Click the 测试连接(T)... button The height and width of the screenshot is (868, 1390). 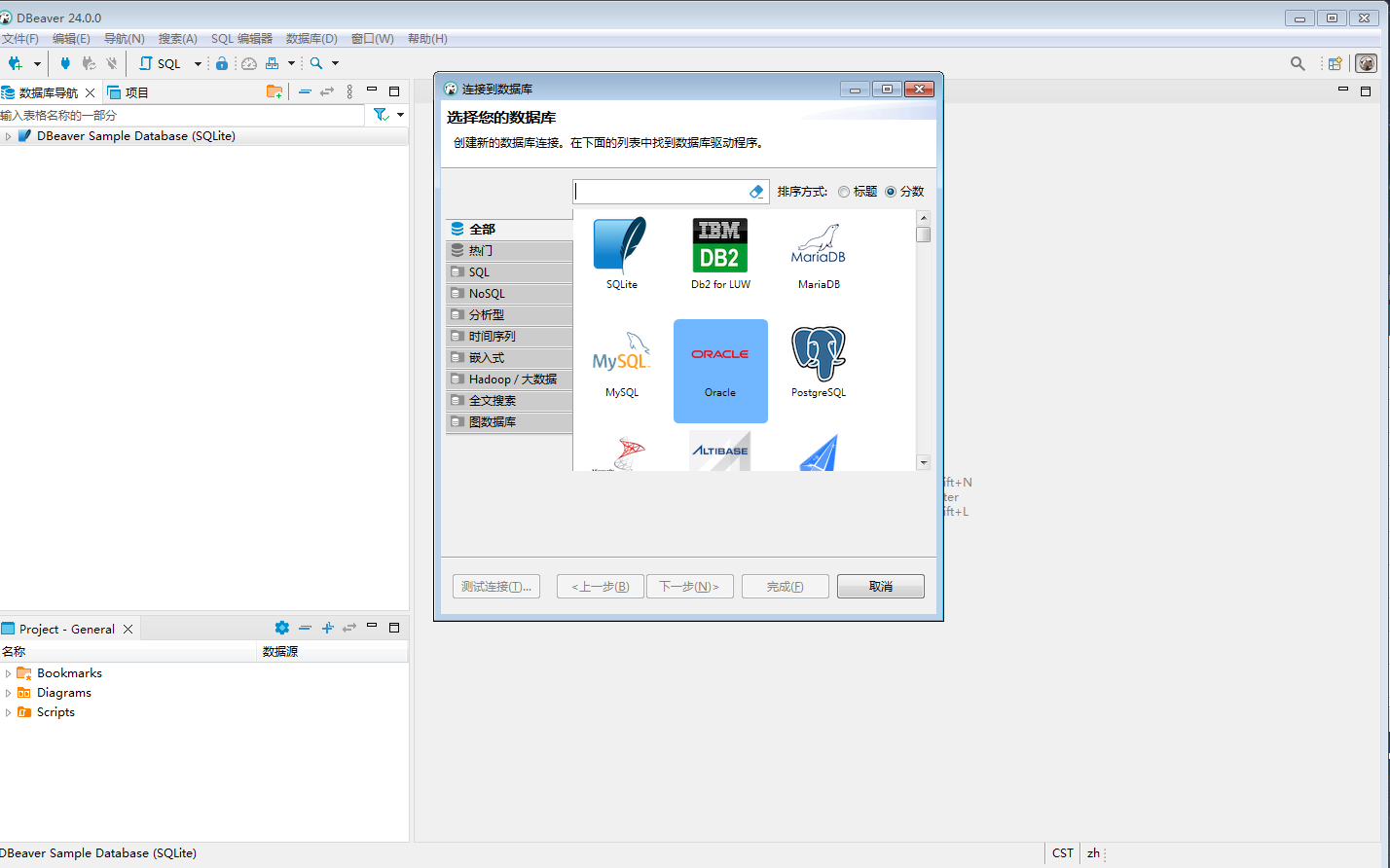(x=496, y=587)
